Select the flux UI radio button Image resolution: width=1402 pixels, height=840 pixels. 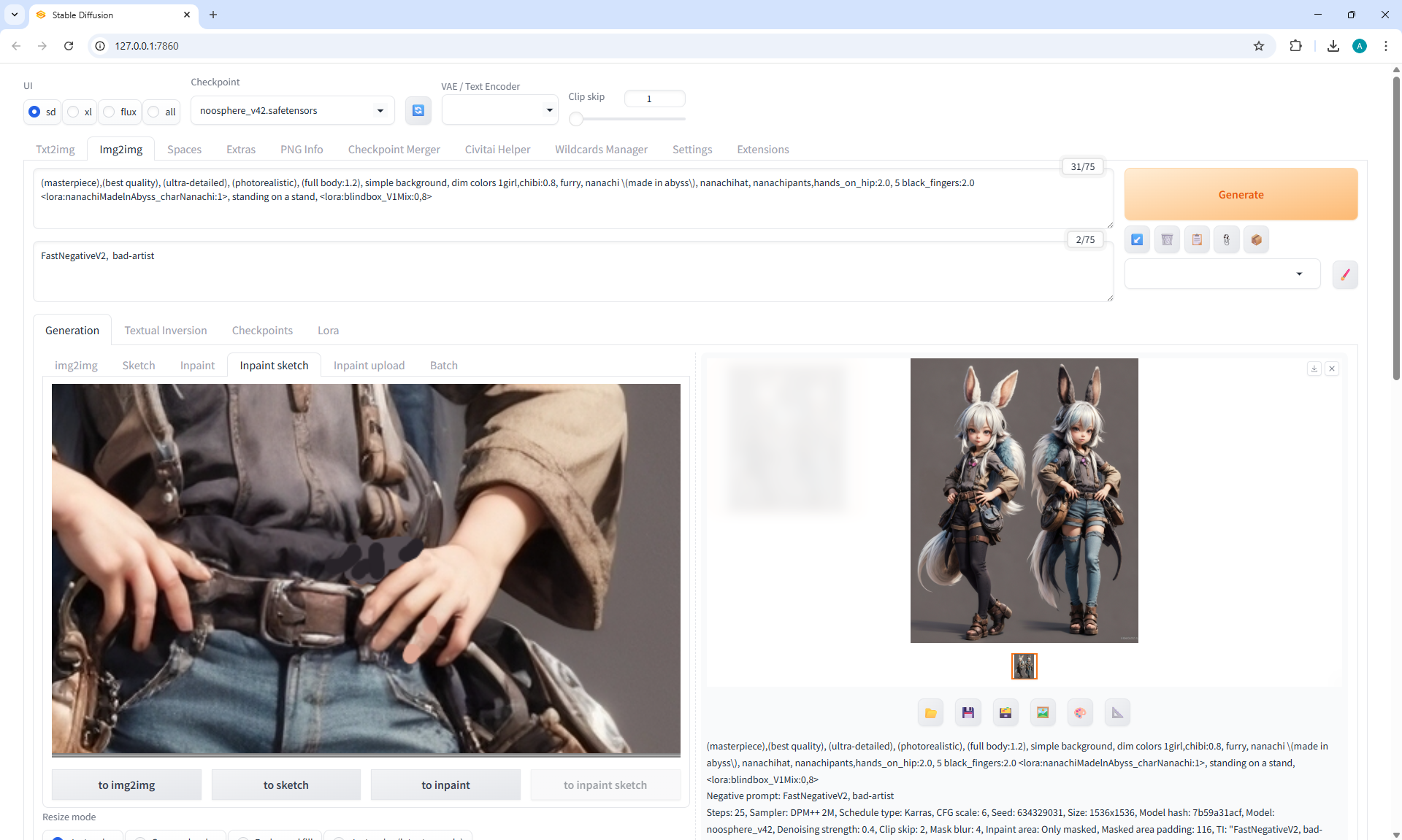110,112
